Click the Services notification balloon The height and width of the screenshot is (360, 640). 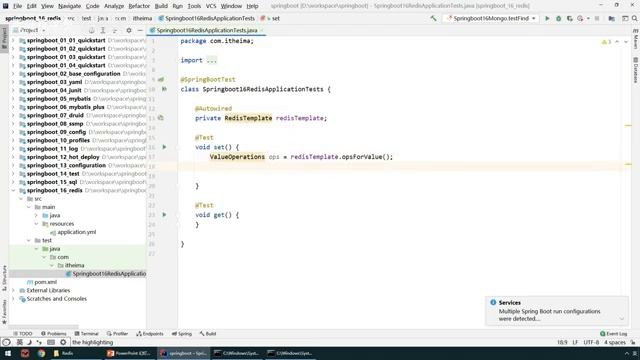point(557,311)
